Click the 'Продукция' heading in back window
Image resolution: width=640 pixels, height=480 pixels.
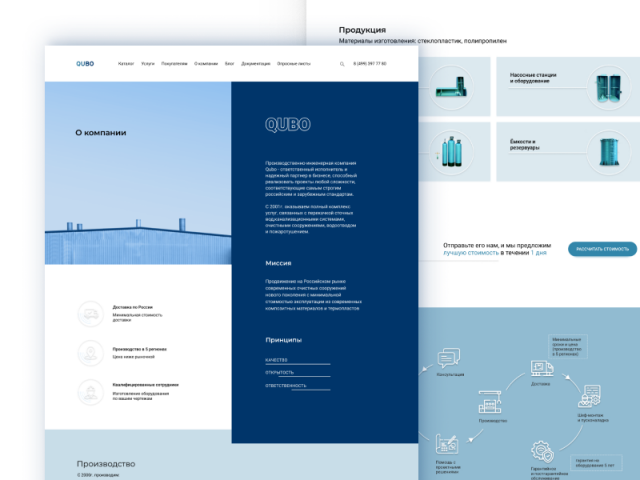pyautogui.click(x=362, y=30)
